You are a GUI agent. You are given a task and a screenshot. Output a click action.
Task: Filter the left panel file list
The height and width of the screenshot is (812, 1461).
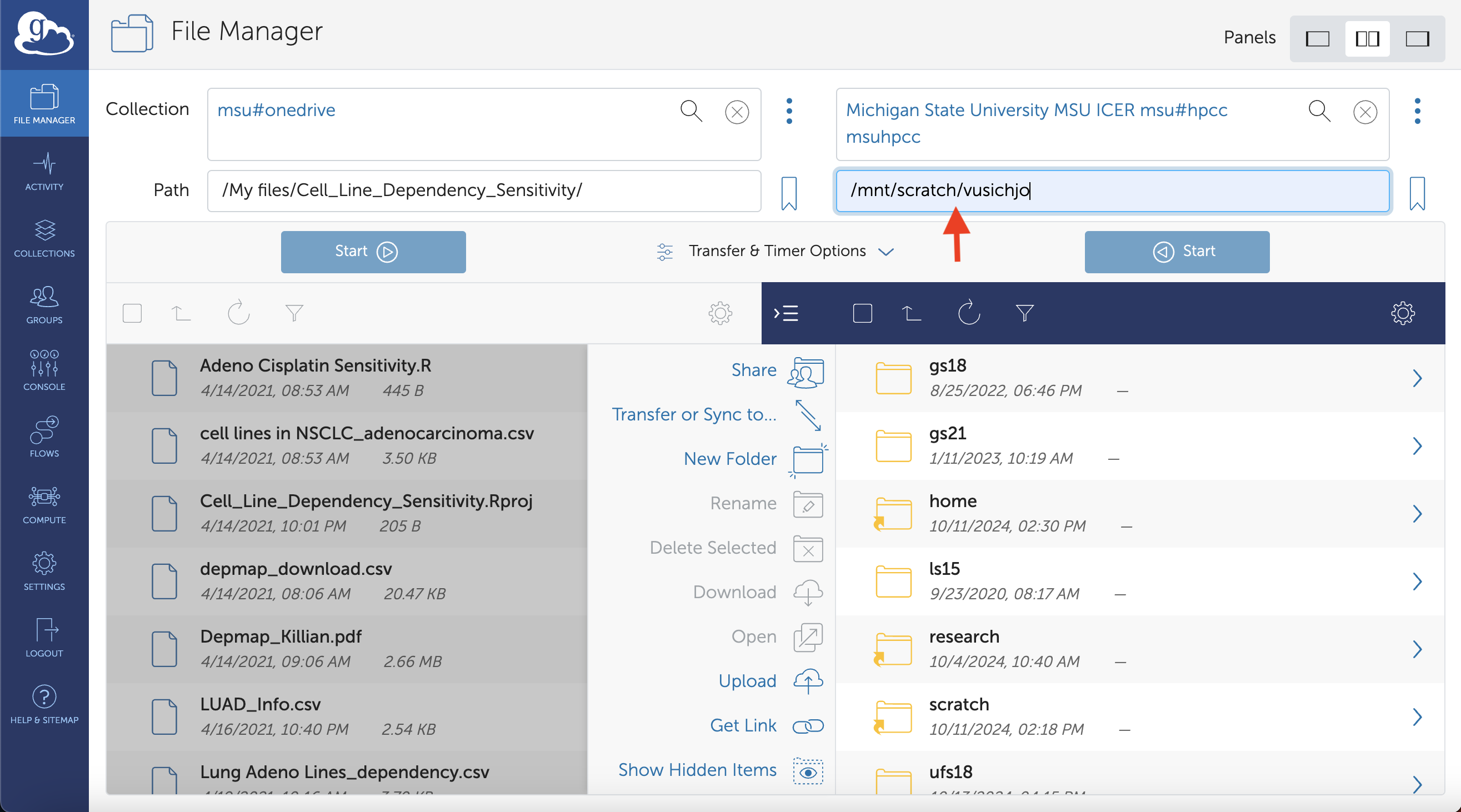(x=294, y=313)
